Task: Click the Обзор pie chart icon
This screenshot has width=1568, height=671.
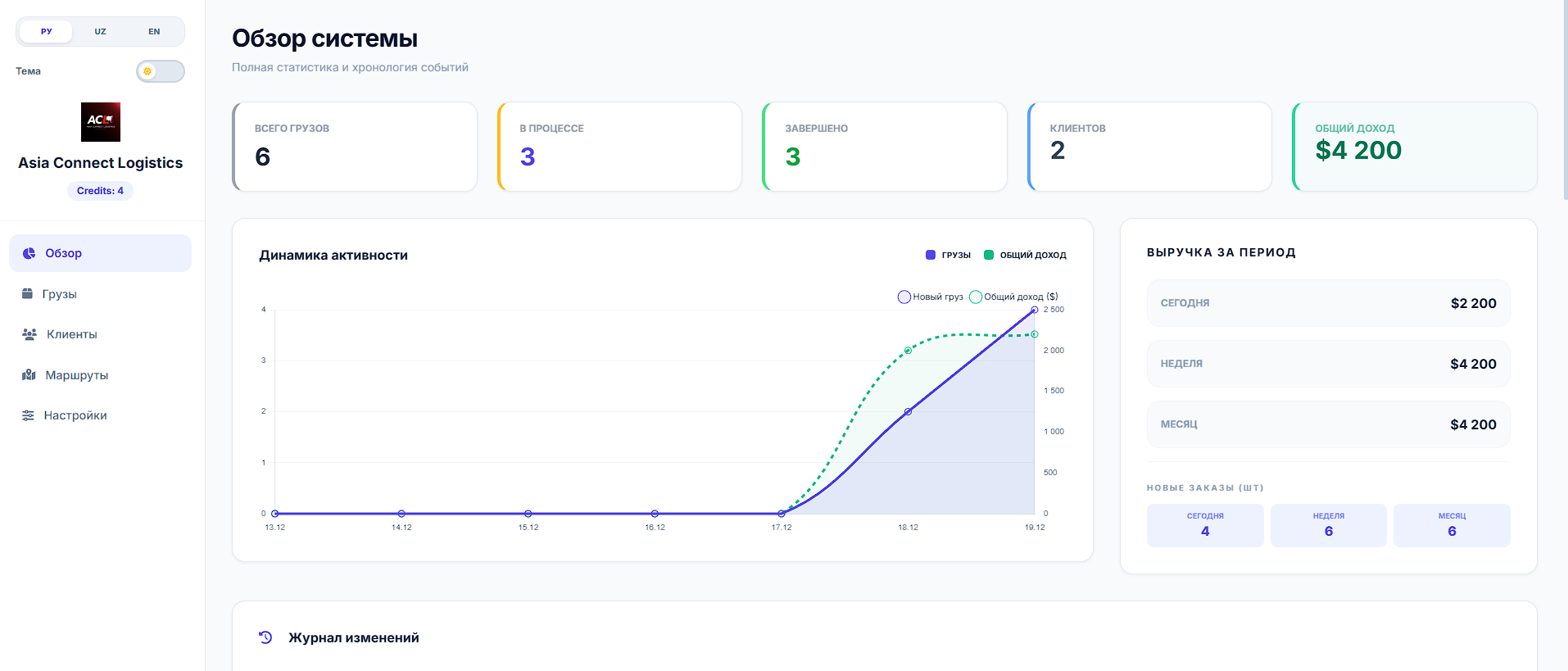Action: 29,253
